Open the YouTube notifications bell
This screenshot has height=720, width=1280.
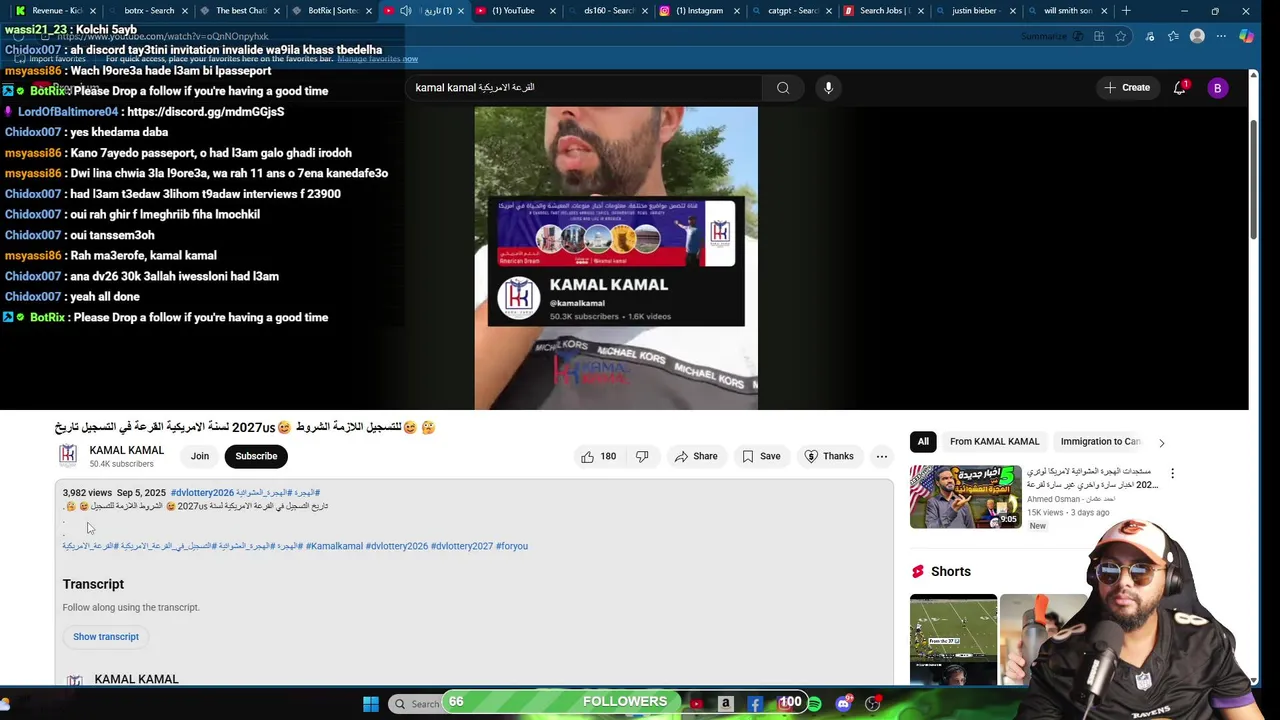pos(1180,88)
